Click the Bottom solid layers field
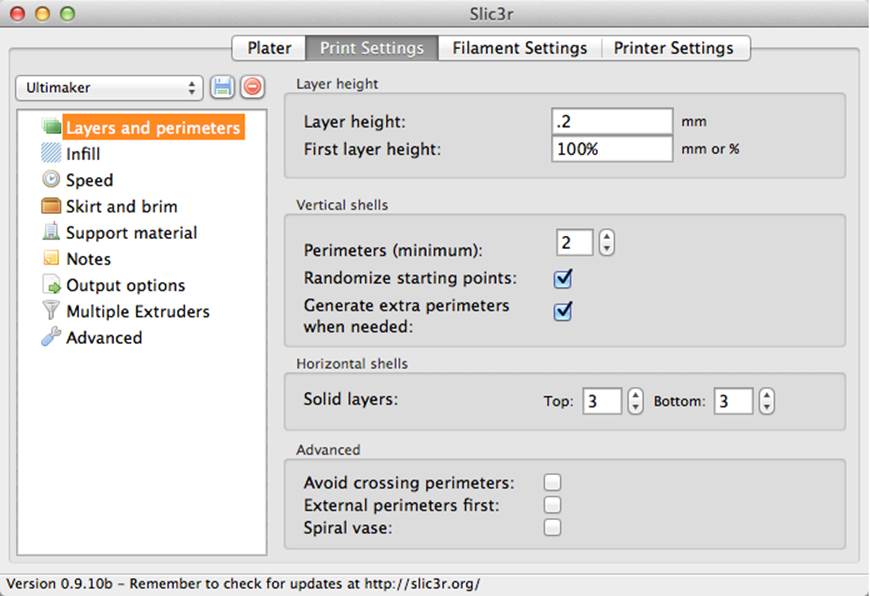The width and height of the screenshot is (870, 596). tap(733, 401)
